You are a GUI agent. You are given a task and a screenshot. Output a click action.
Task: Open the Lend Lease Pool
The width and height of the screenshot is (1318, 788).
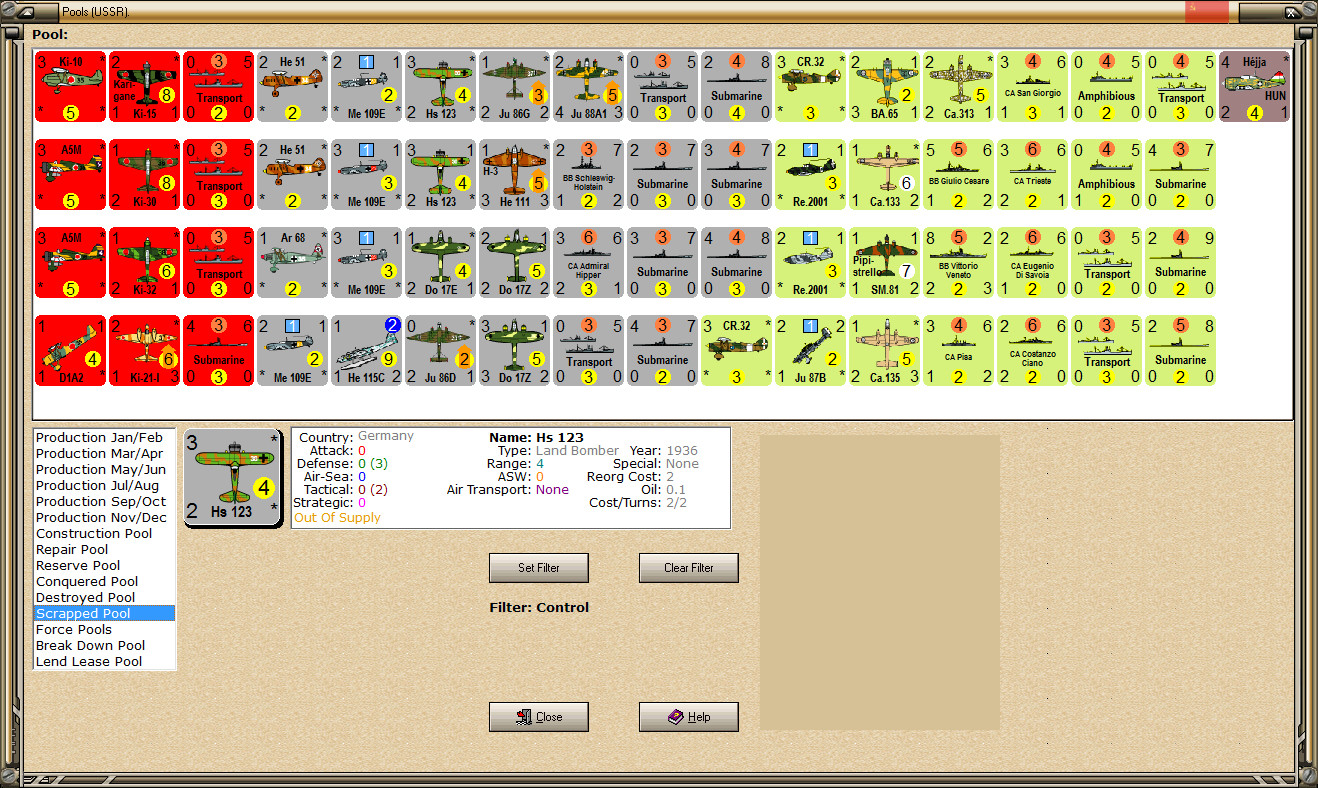pyautogui.click(x=104, y=662)
